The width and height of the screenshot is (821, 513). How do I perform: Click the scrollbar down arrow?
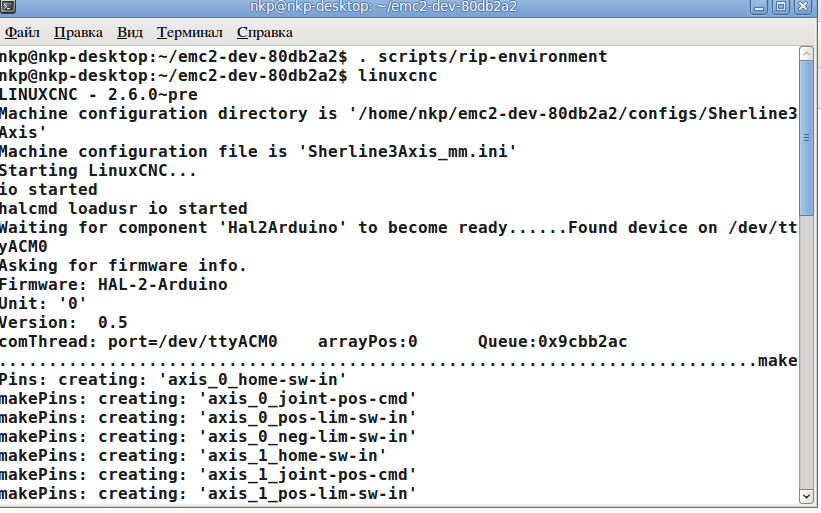807,495
